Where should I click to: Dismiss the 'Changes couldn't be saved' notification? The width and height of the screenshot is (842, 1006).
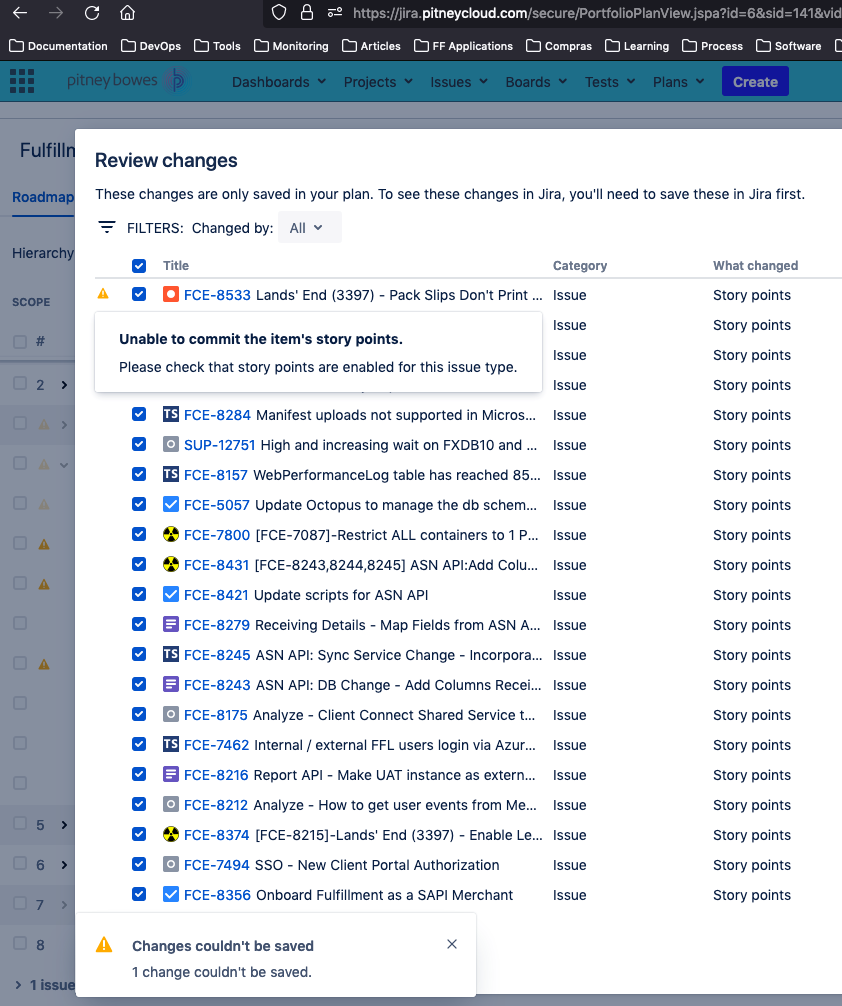click(x=452, y=944)
